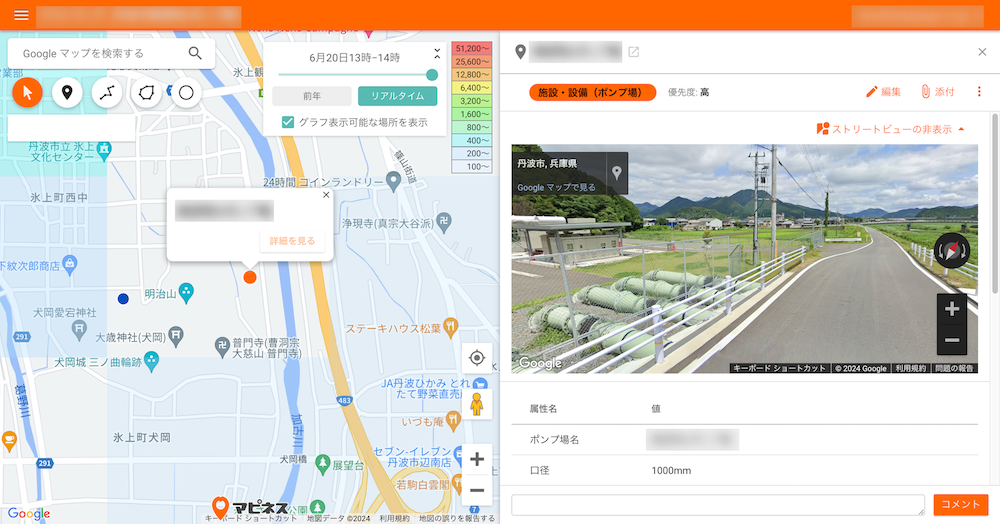Click the time slider handle
Viewport: 1000px width, 524px height.
pos(432,75)
